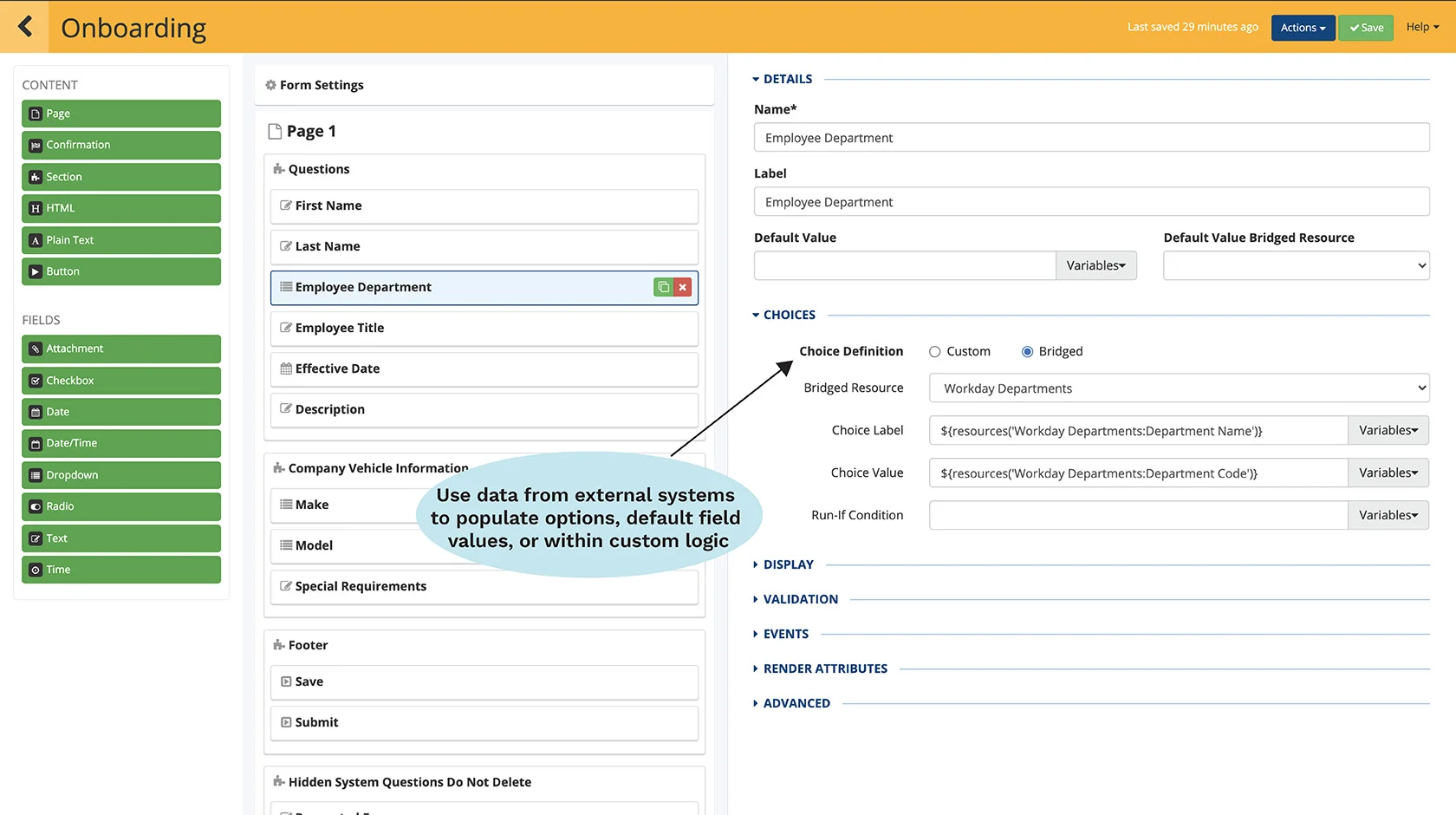
Task: Open Choice Value Variables dropdown
Action: point(1388,473)
